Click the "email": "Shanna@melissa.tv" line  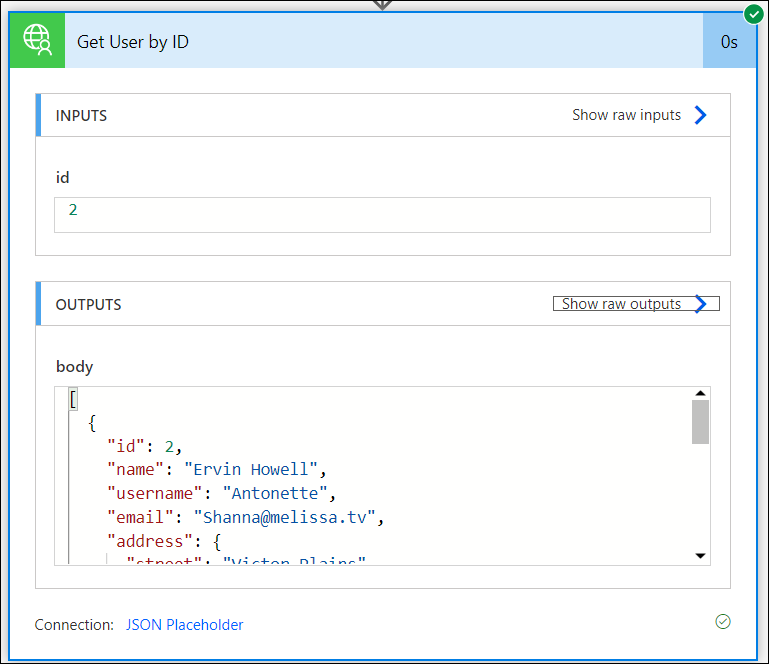(246, 517)
